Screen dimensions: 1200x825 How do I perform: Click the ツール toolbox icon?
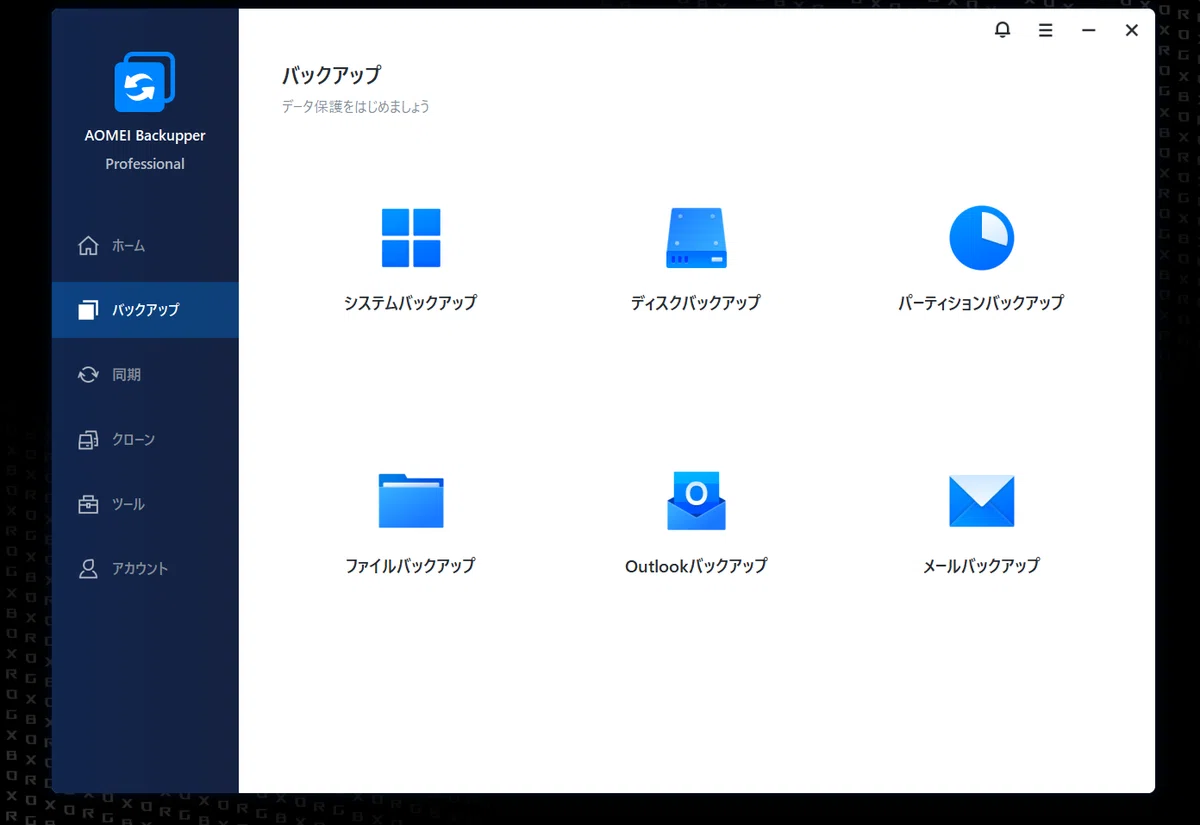pyautogui.click(x=88, y=504)
